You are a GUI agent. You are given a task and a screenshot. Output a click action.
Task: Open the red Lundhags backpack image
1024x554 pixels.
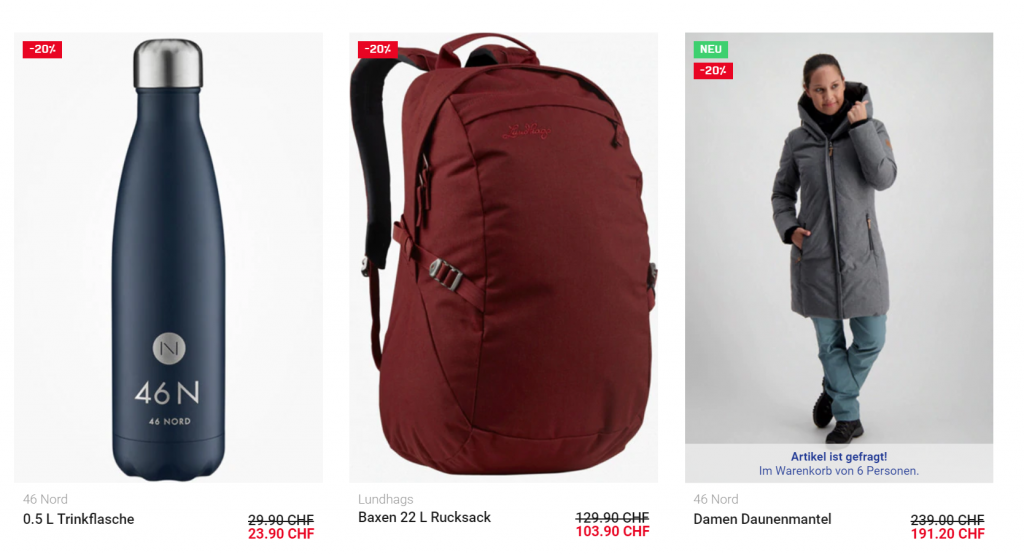pyautogui.click(x=504, y=257)
